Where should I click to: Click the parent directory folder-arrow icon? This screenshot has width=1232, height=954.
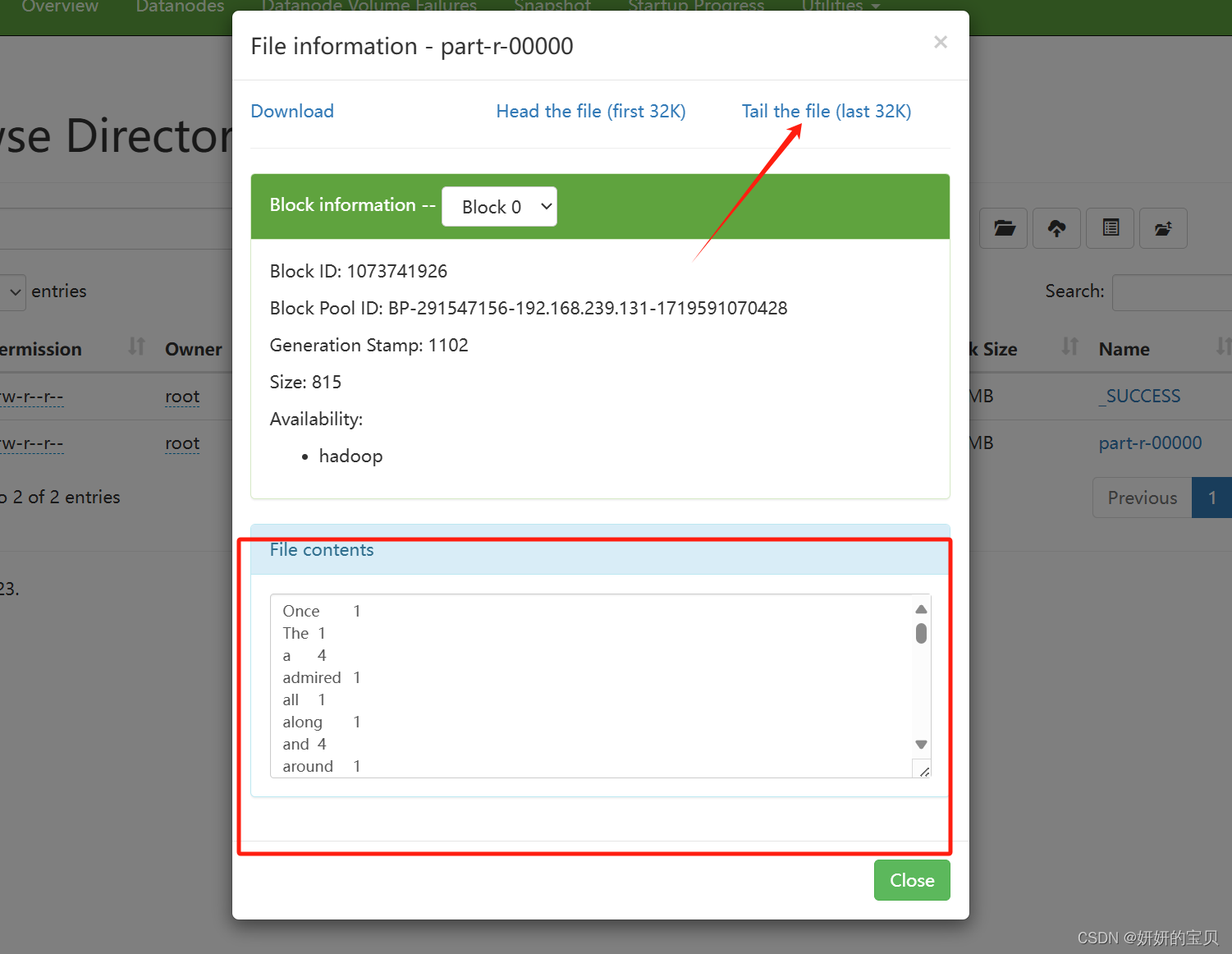point(1162,228)
